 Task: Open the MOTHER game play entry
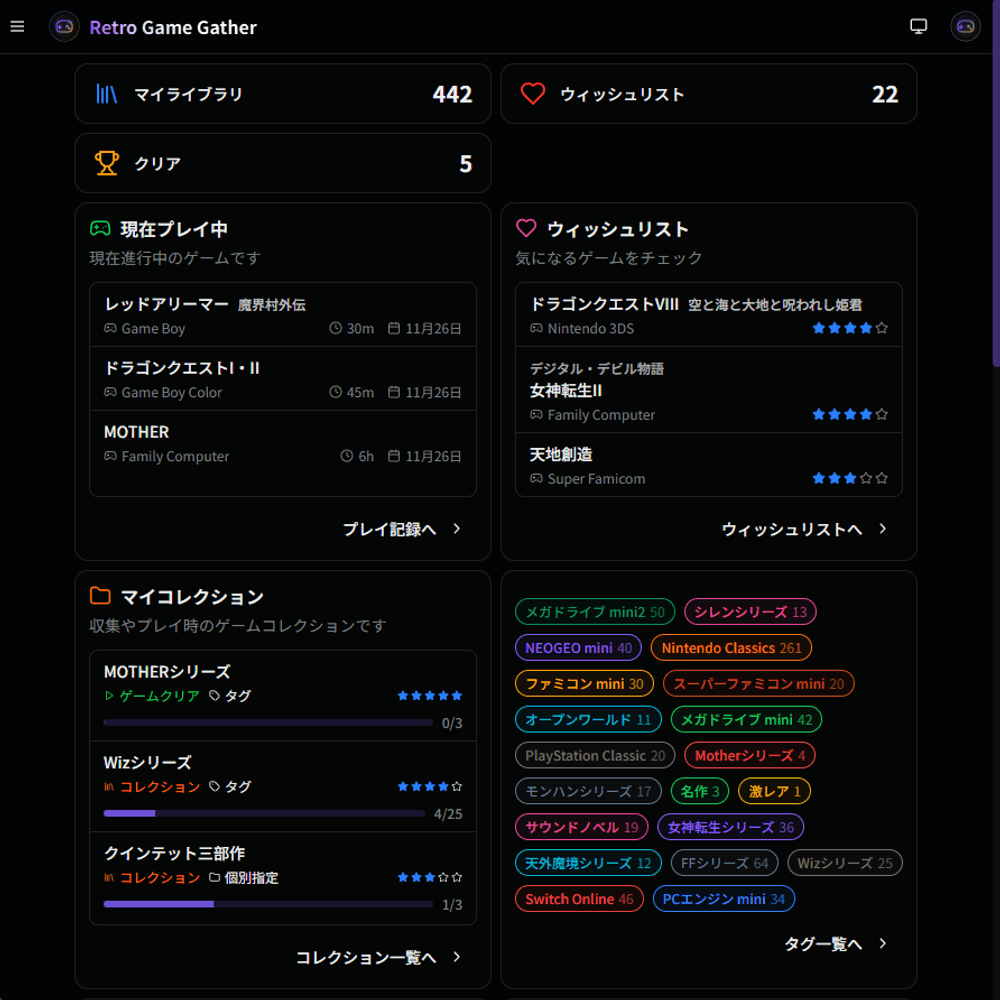282,443
